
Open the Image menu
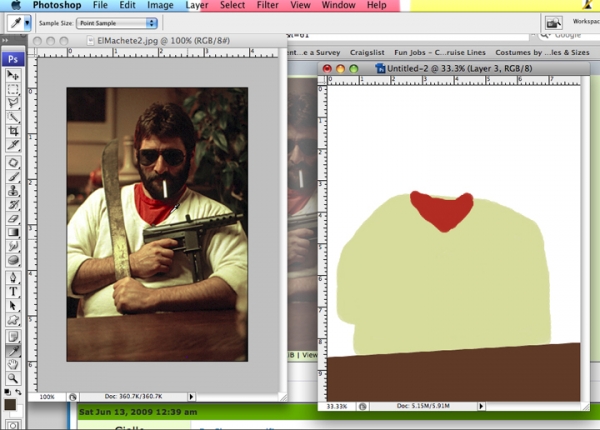(x=160, y=5)
